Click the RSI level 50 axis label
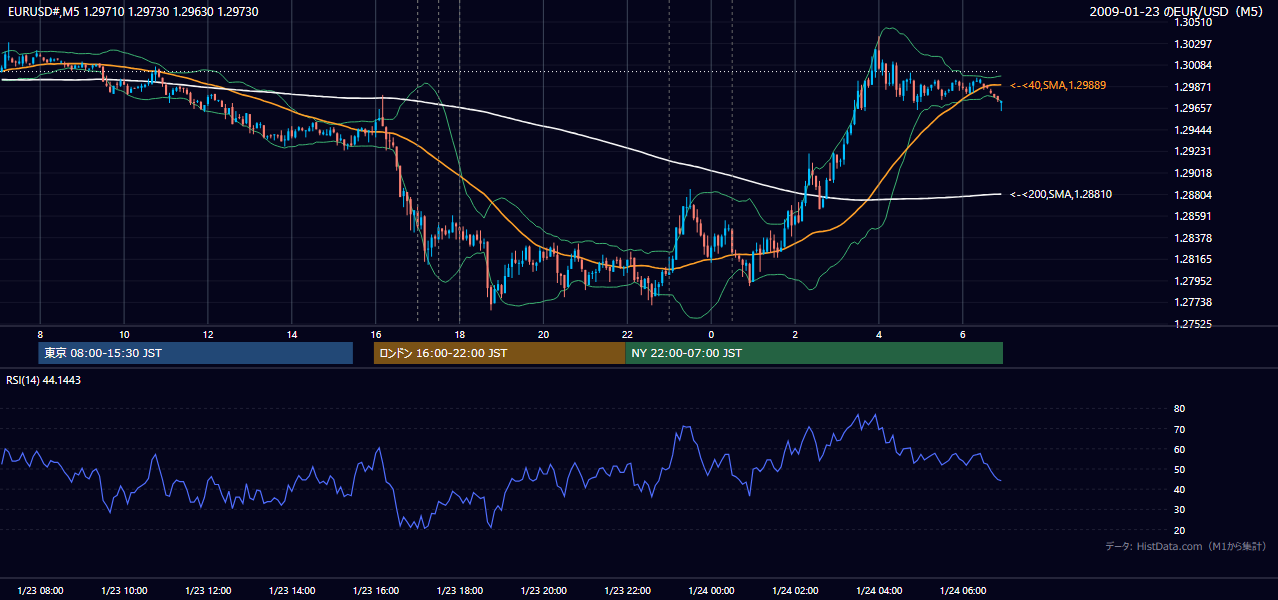 tap(1179, 469)
